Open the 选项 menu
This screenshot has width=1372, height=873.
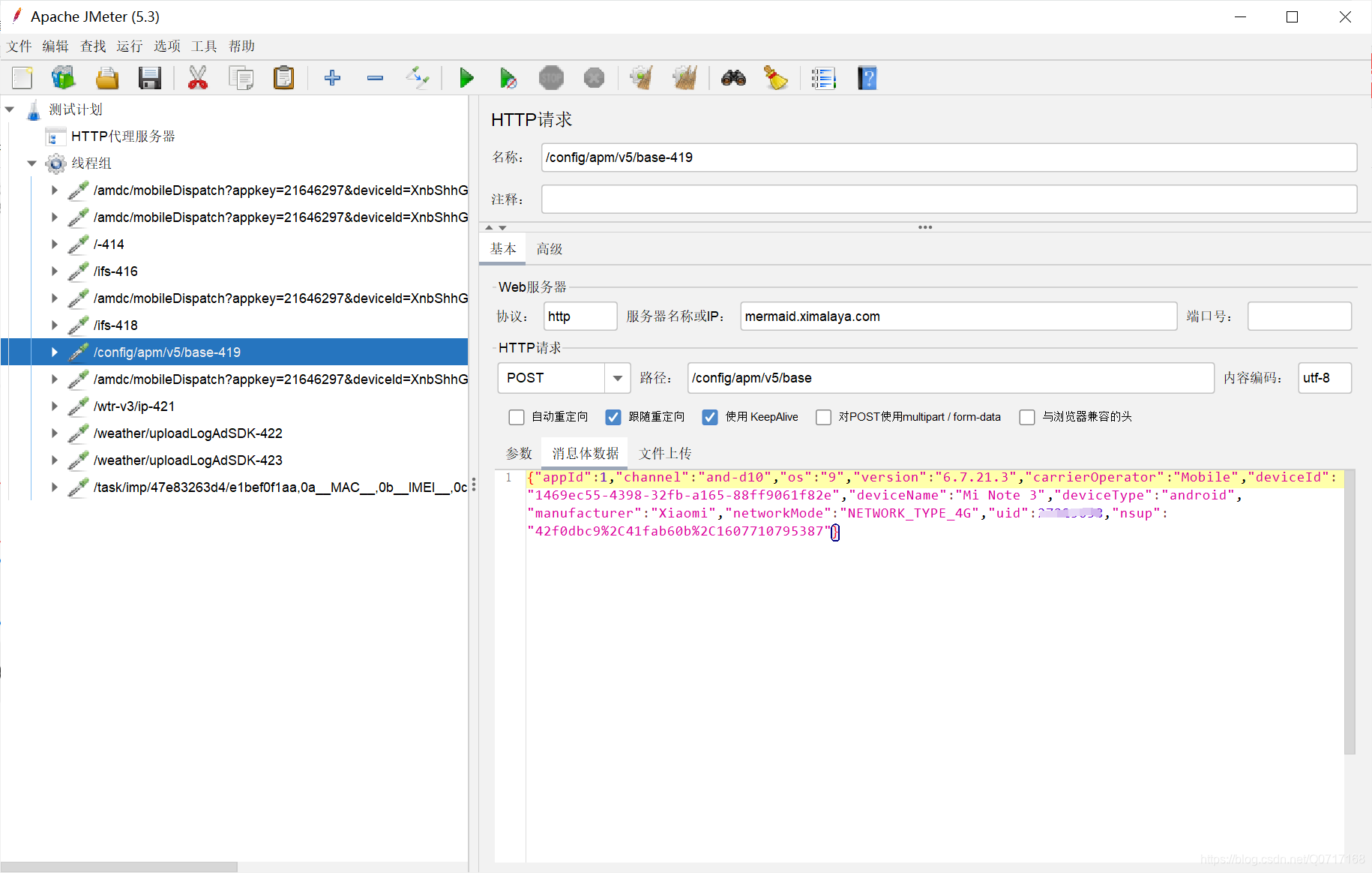pos(167,46)
